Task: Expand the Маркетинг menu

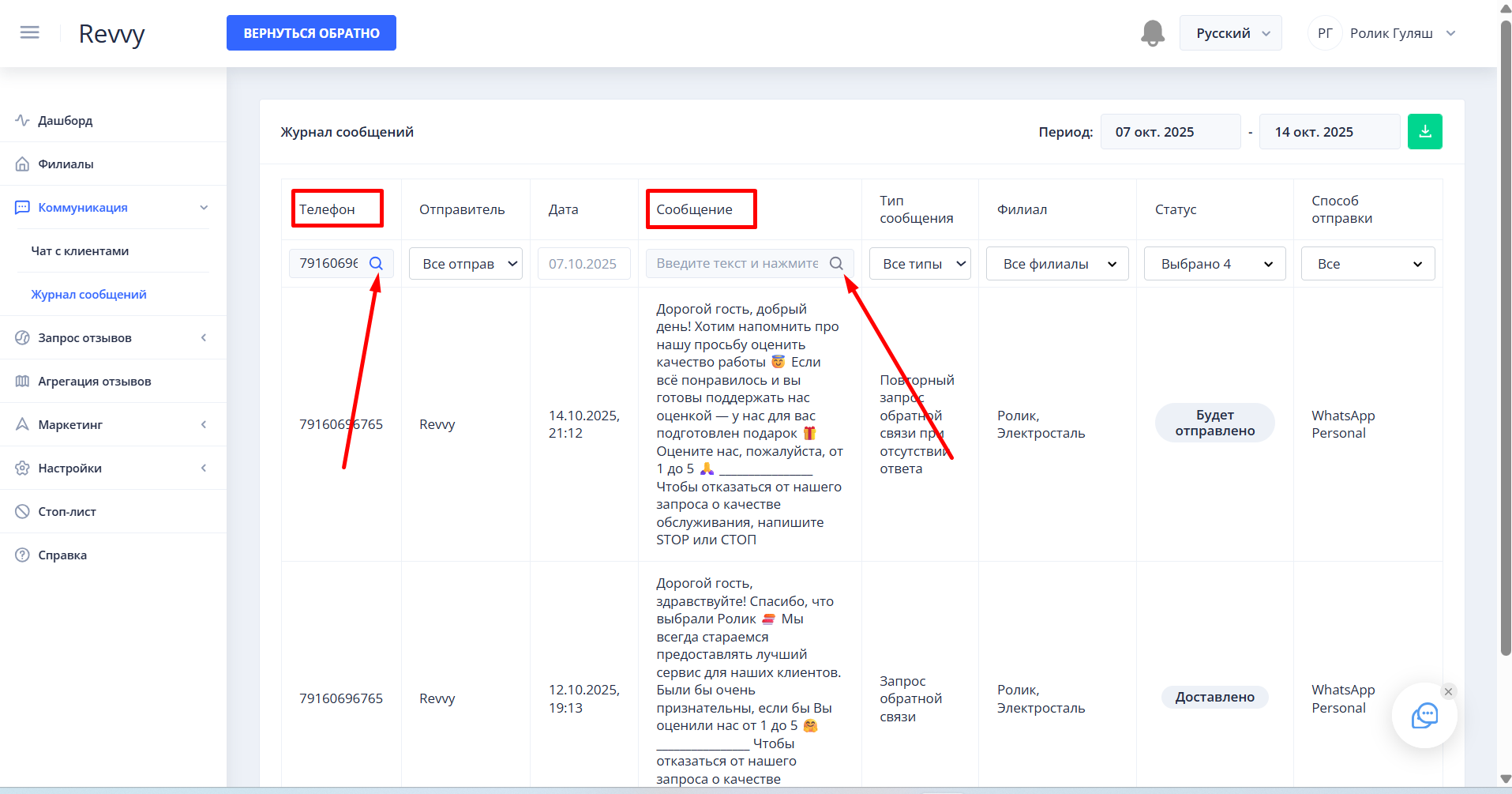Action: pos(204,424)
